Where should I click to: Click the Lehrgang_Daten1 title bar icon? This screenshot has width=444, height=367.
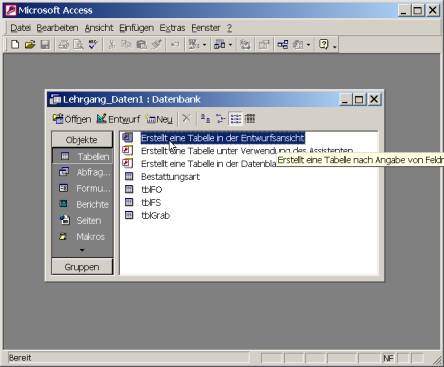tap(55, 99)
